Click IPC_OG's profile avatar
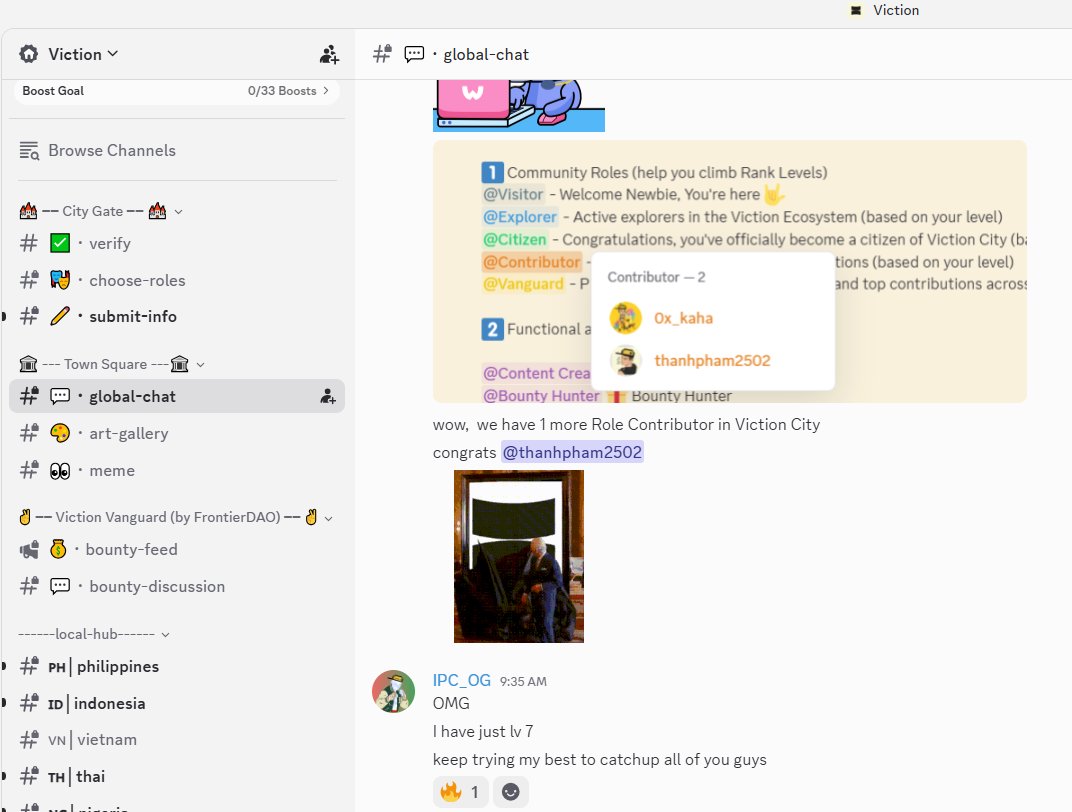 (x=393, y=691)
